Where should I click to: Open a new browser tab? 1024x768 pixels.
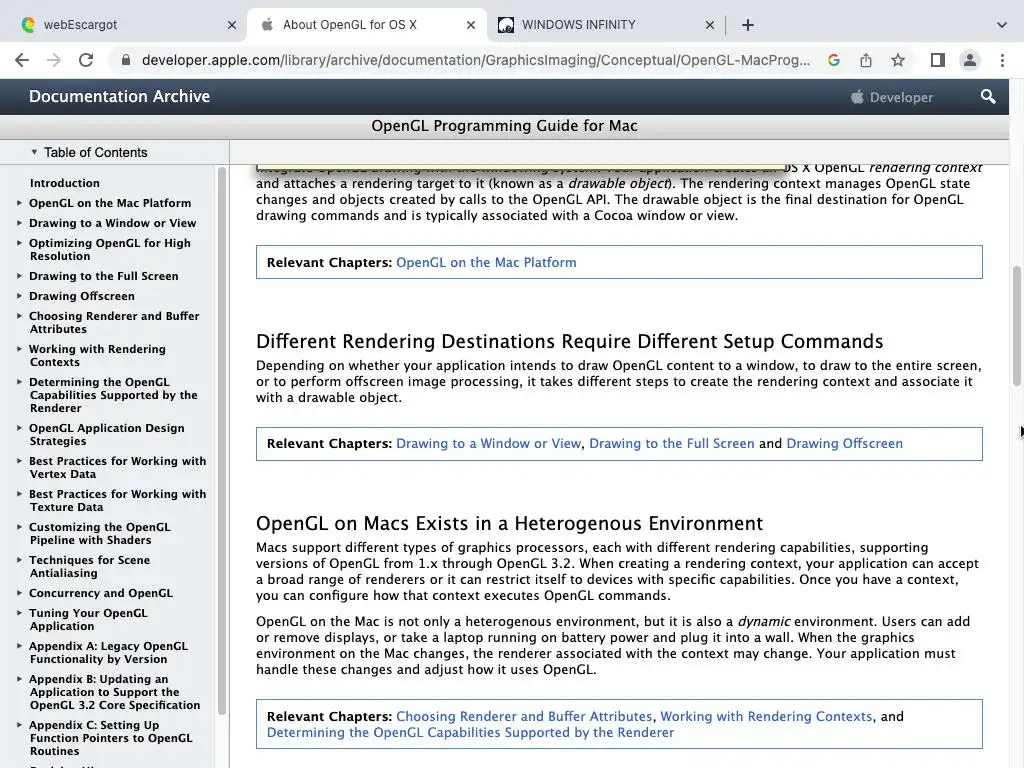point(748,25)
